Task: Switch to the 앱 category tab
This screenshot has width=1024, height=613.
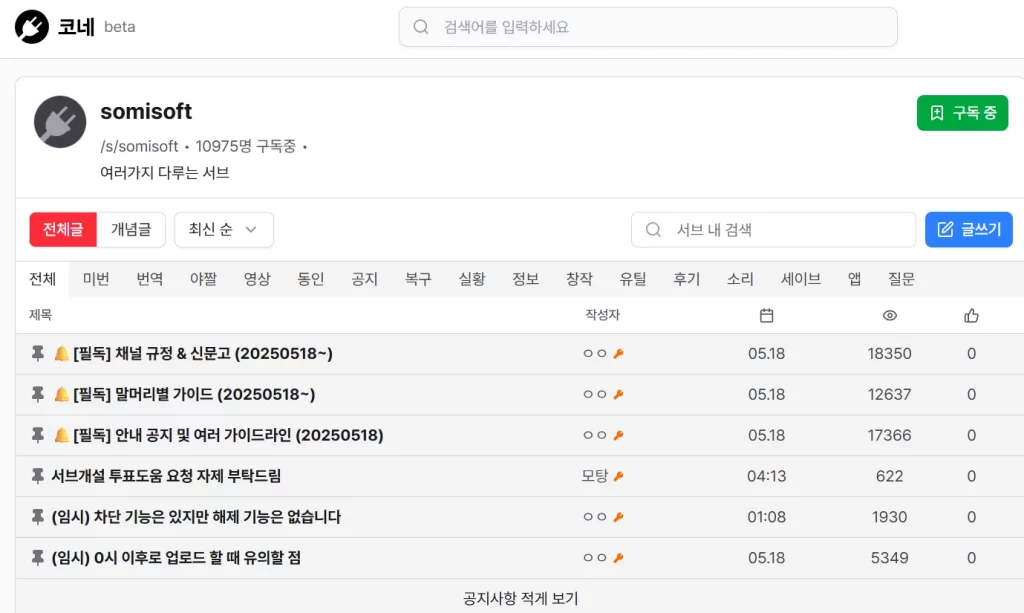Action: [854, 279]
